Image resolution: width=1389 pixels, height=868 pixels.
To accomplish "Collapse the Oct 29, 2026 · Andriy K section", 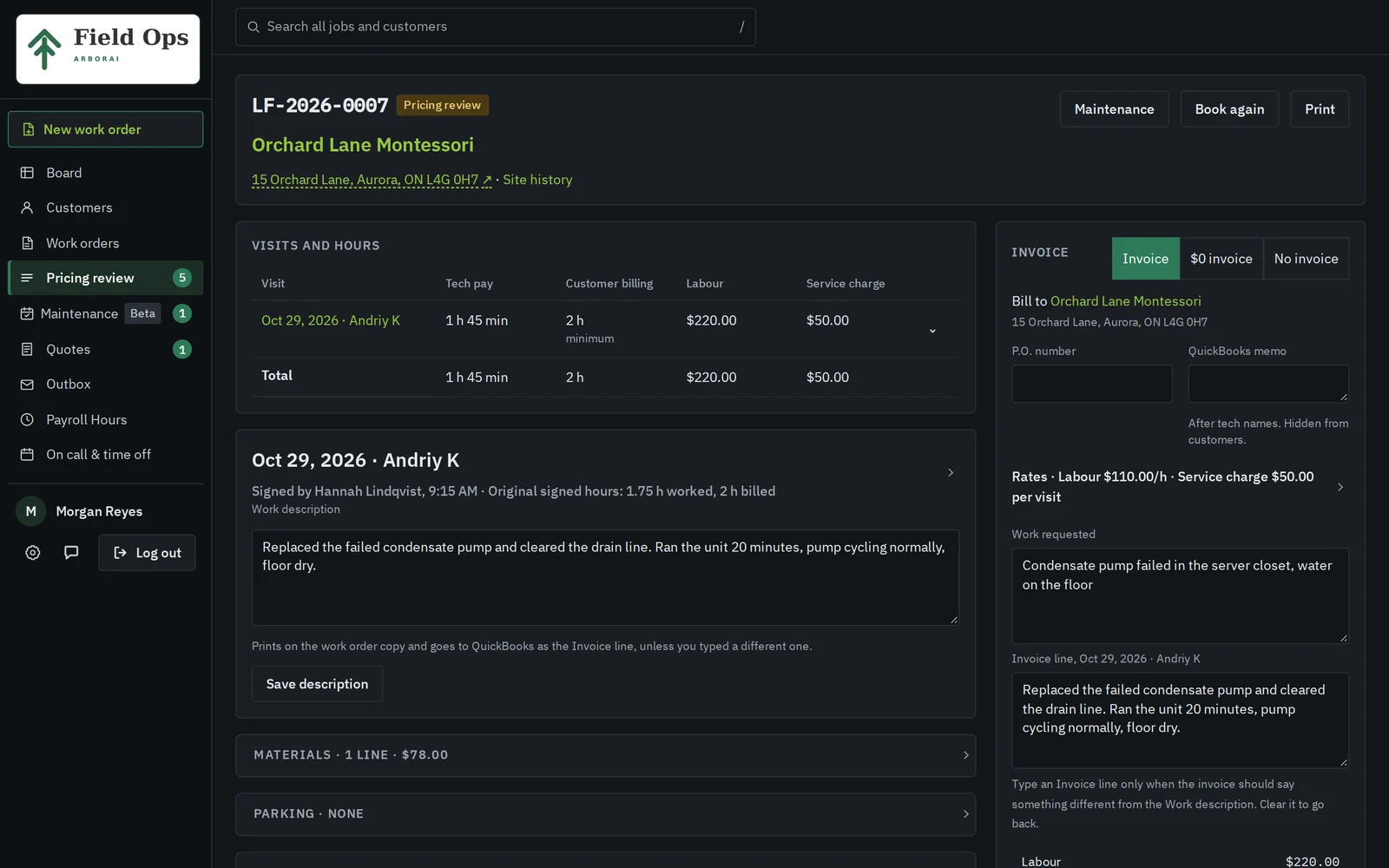I will click(951, 473).
